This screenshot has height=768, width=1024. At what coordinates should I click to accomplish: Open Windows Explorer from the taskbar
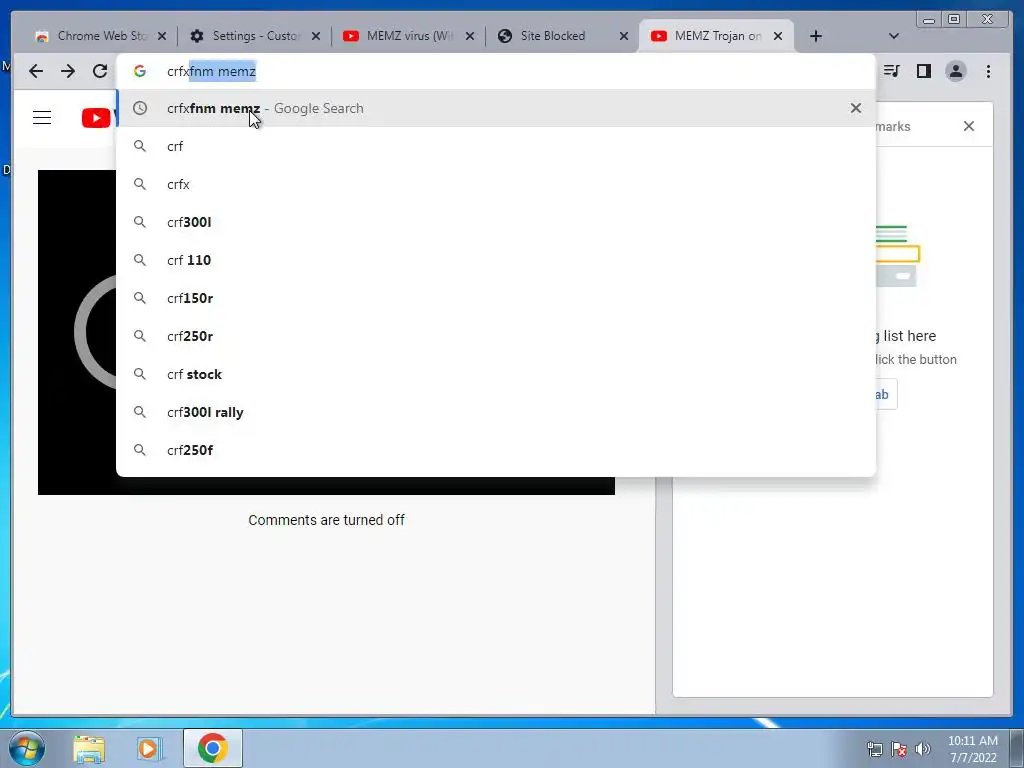click(89, 748)
